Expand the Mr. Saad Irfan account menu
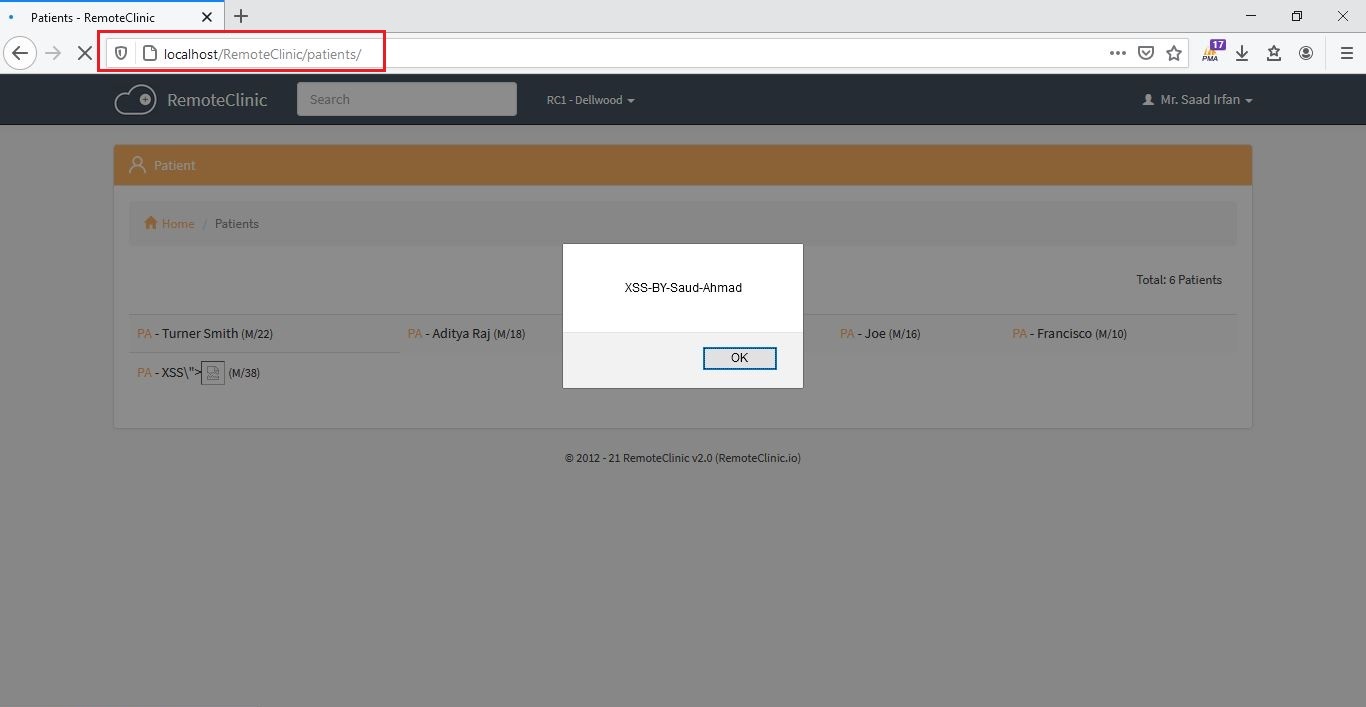This screenshot has width=1366, height=707. [1196, 99]
